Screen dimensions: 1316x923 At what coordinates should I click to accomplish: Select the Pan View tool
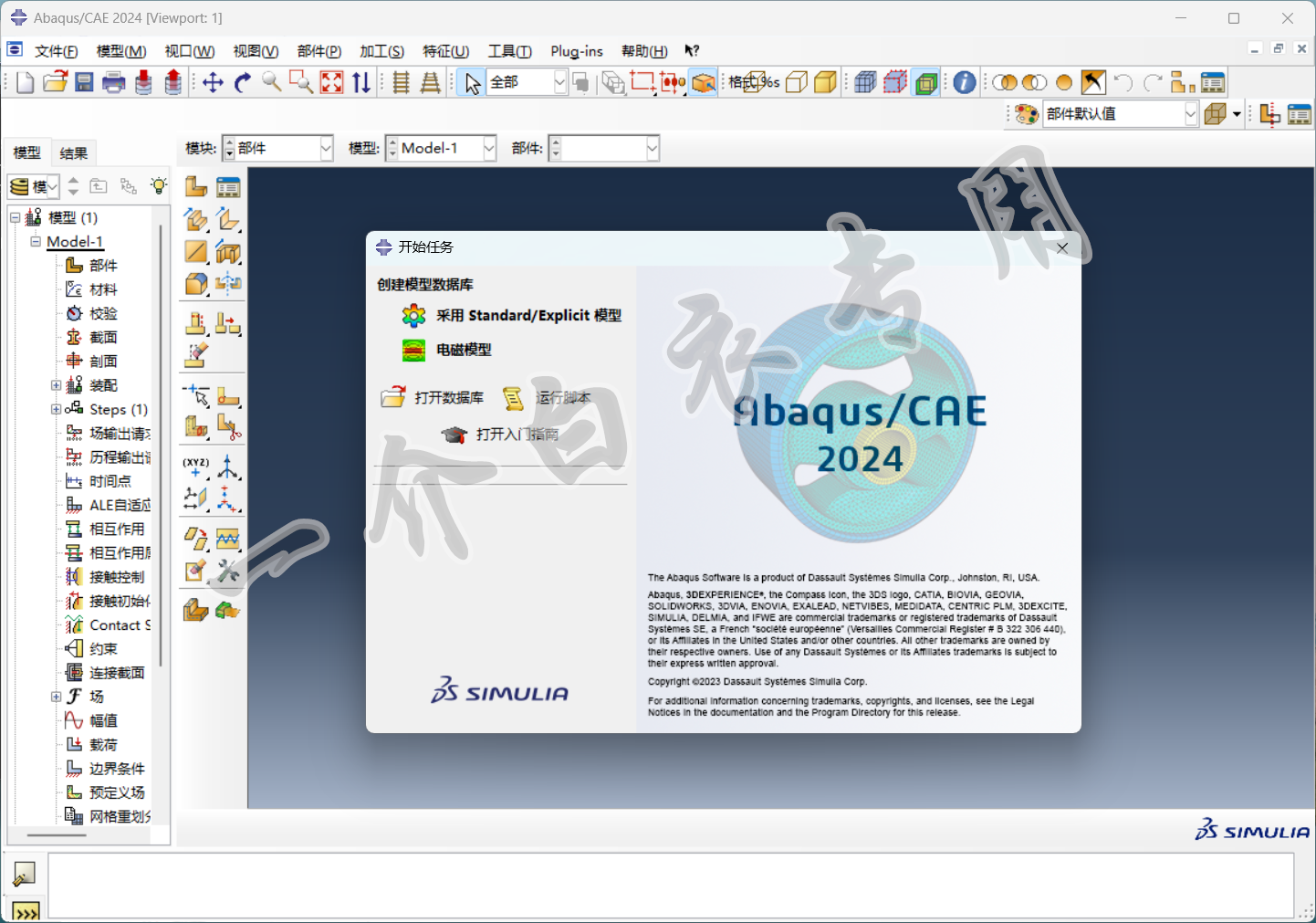click(213, 83)
